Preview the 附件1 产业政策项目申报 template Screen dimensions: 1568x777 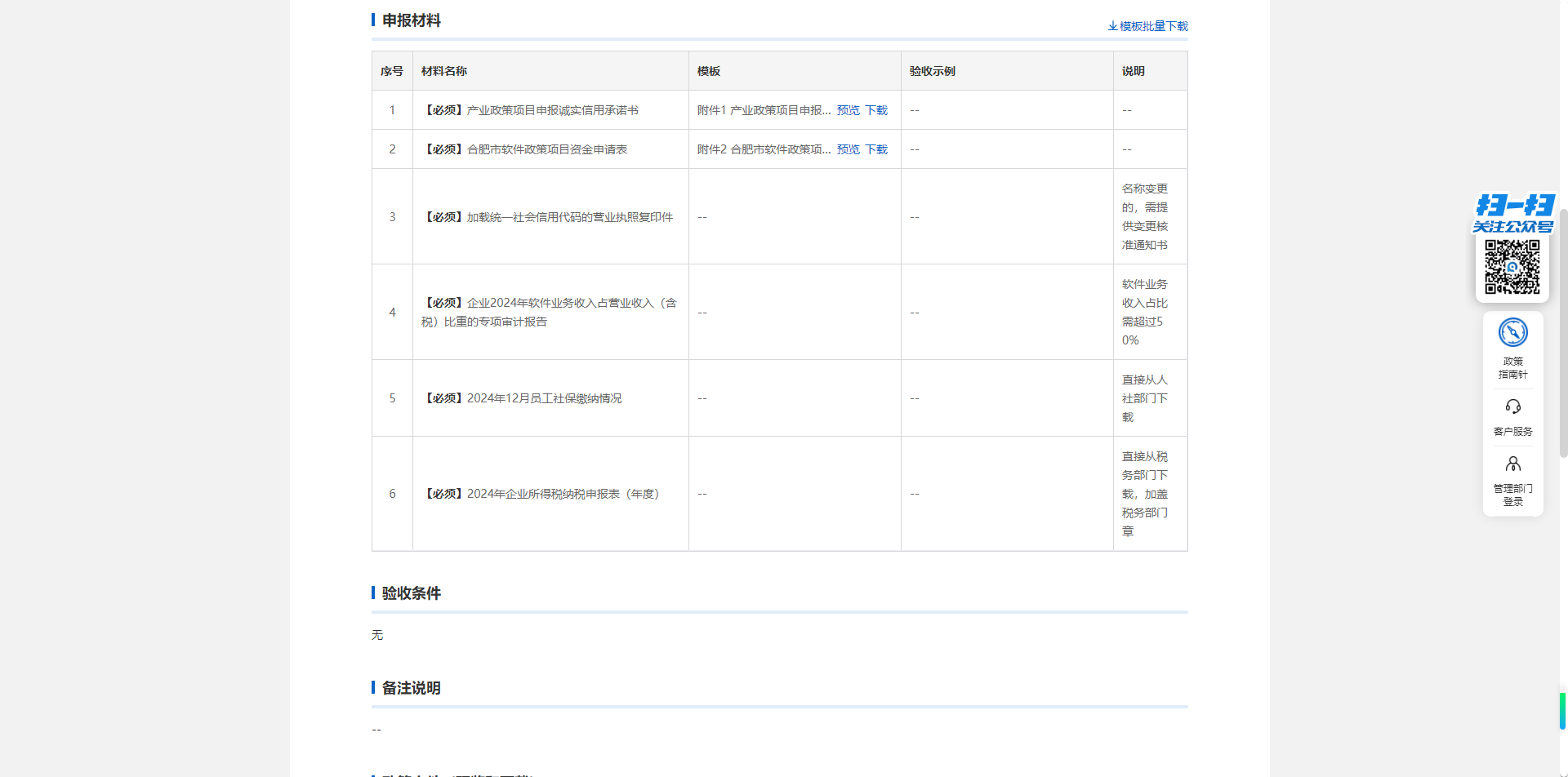(848, 110)
